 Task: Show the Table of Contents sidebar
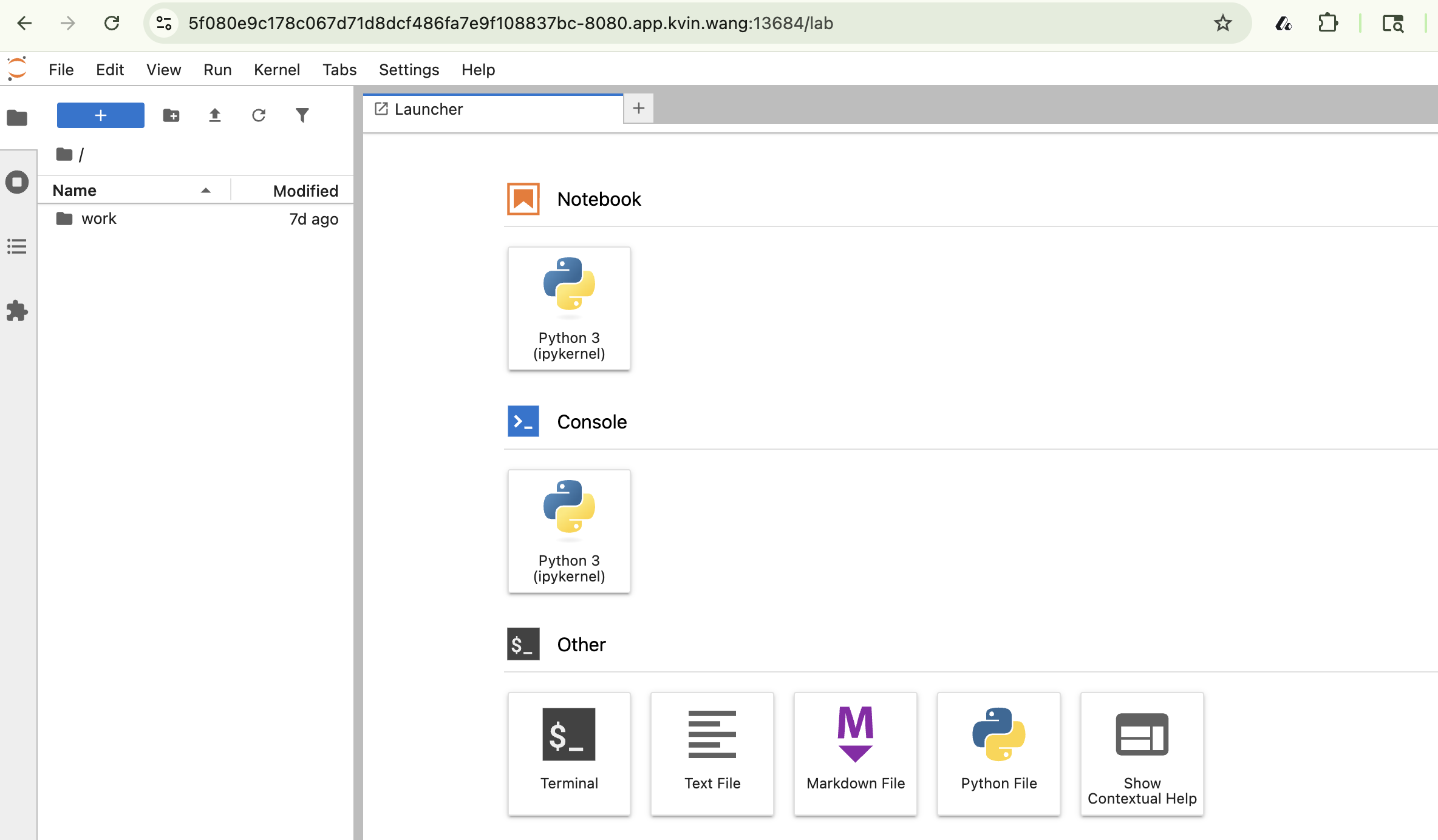17,246
